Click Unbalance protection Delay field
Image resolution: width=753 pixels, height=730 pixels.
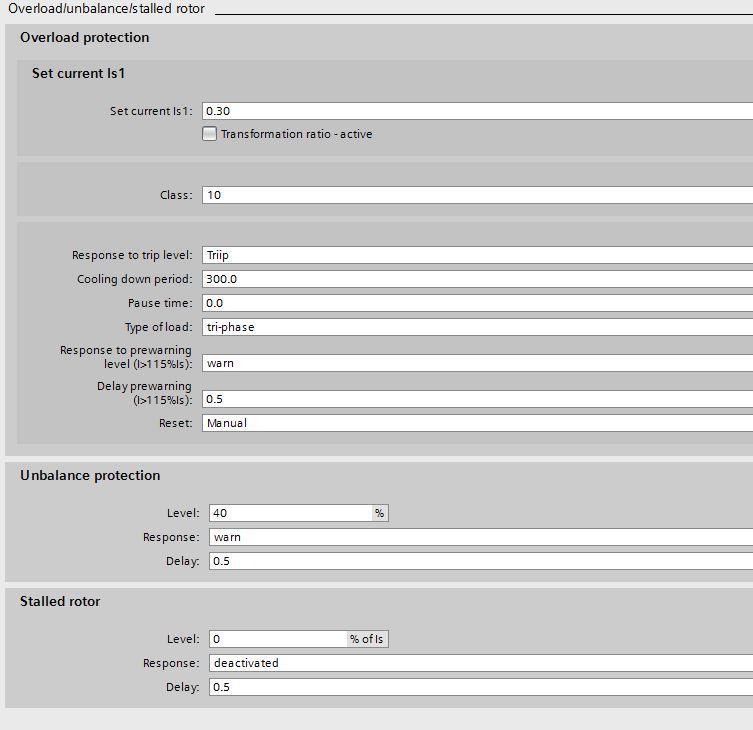click(481, 561)
